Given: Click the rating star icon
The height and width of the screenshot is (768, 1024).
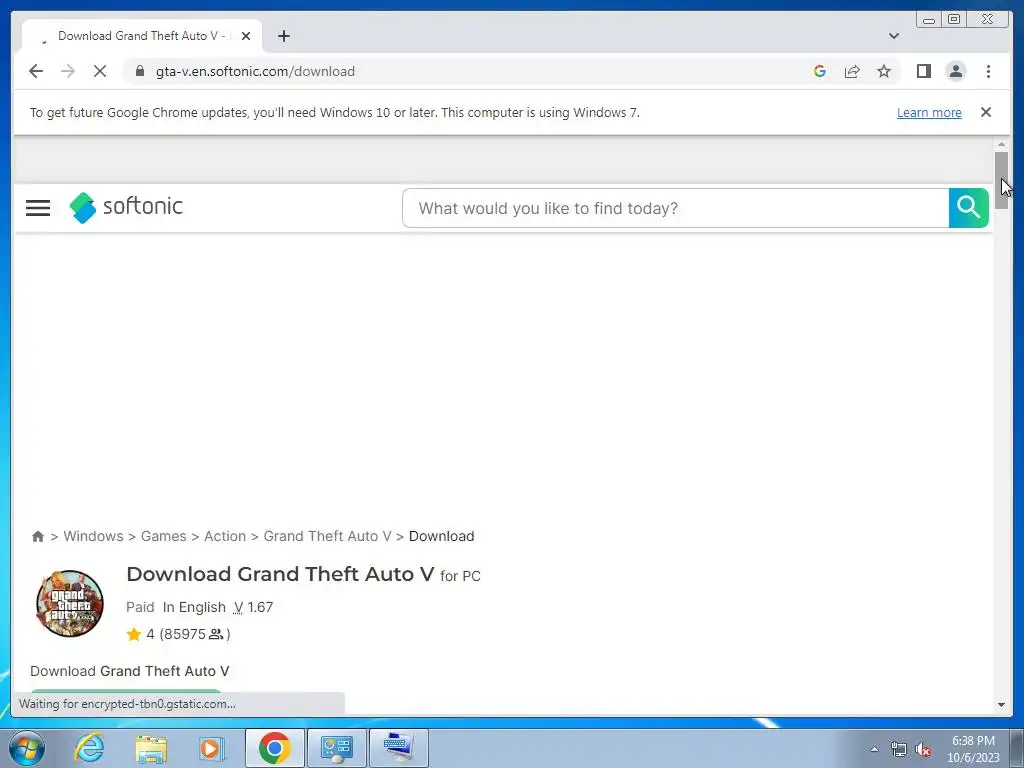Looking at the screenshot, I should (134, 634).
